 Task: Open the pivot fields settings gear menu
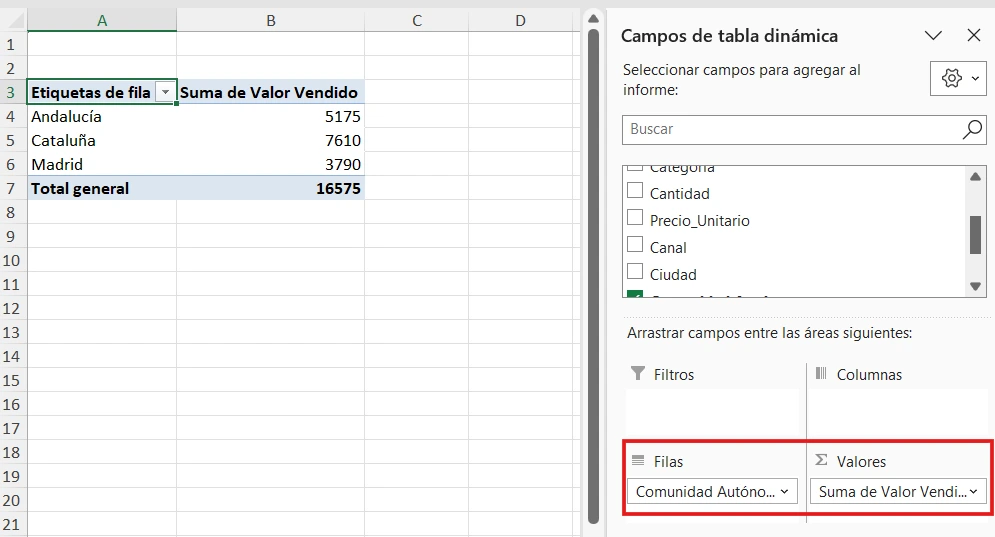pos(958,79)
